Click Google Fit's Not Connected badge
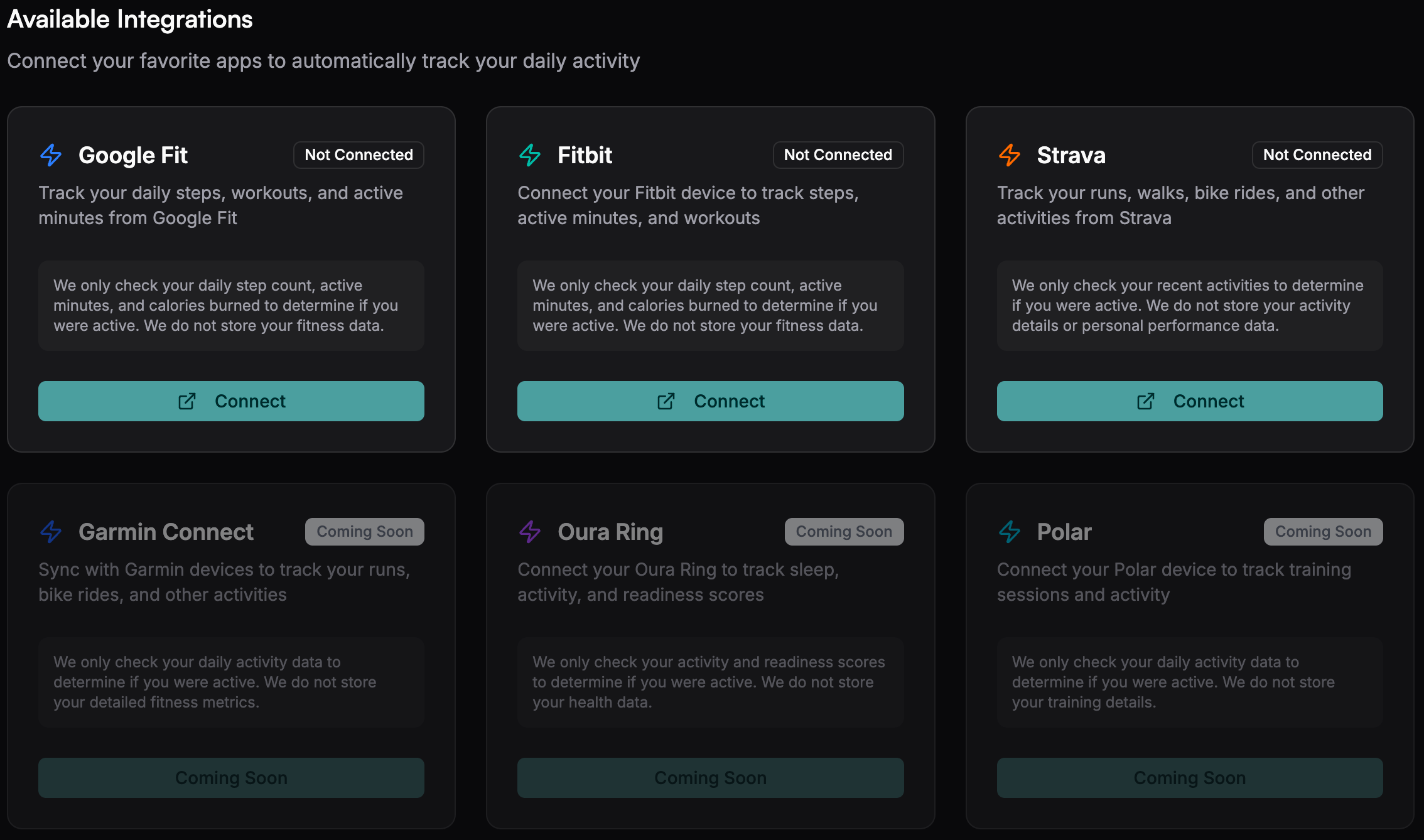The height and width of the screenshot is (840, 1424). 359,155
